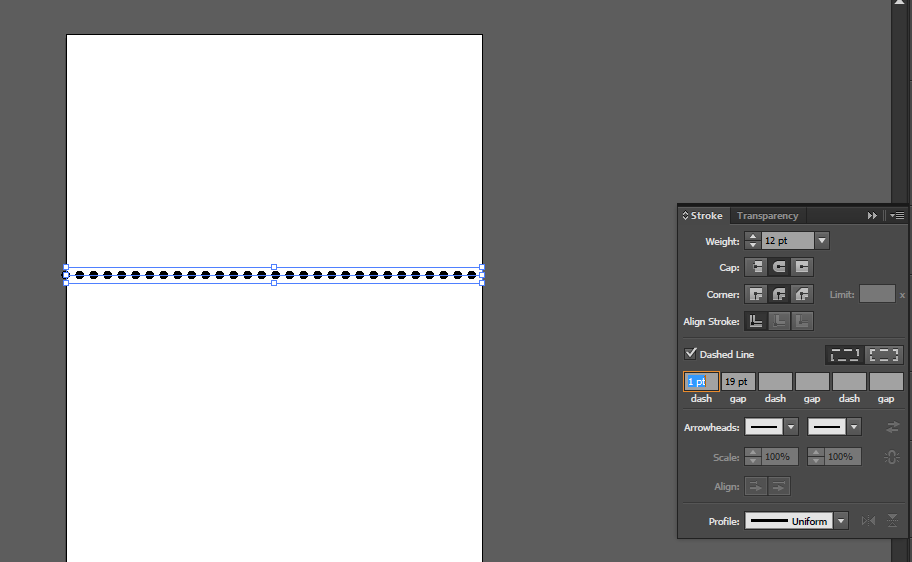Cycle Stroke panel display size arrows
This screenshot has width=912, height=562.
685,216
